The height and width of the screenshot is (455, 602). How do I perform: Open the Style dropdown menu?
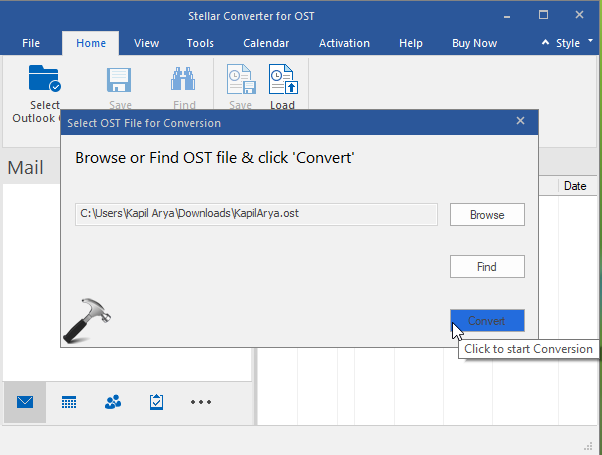pos(574,43)
